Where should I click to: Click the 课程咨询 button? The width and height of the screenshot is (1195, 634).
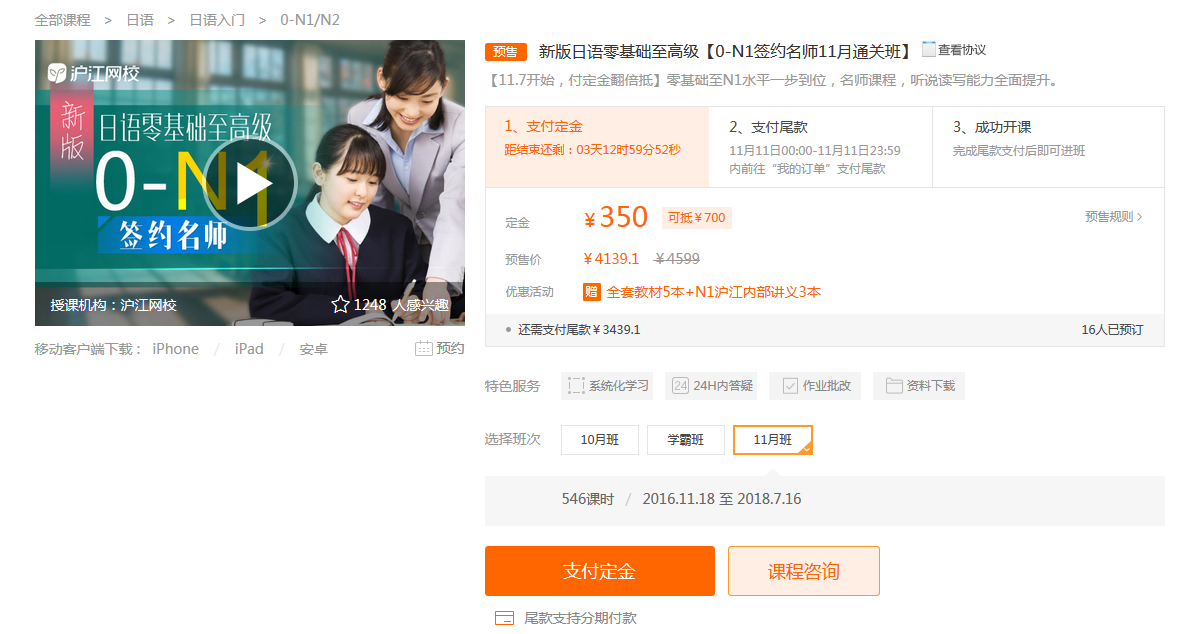click(804, 571)
